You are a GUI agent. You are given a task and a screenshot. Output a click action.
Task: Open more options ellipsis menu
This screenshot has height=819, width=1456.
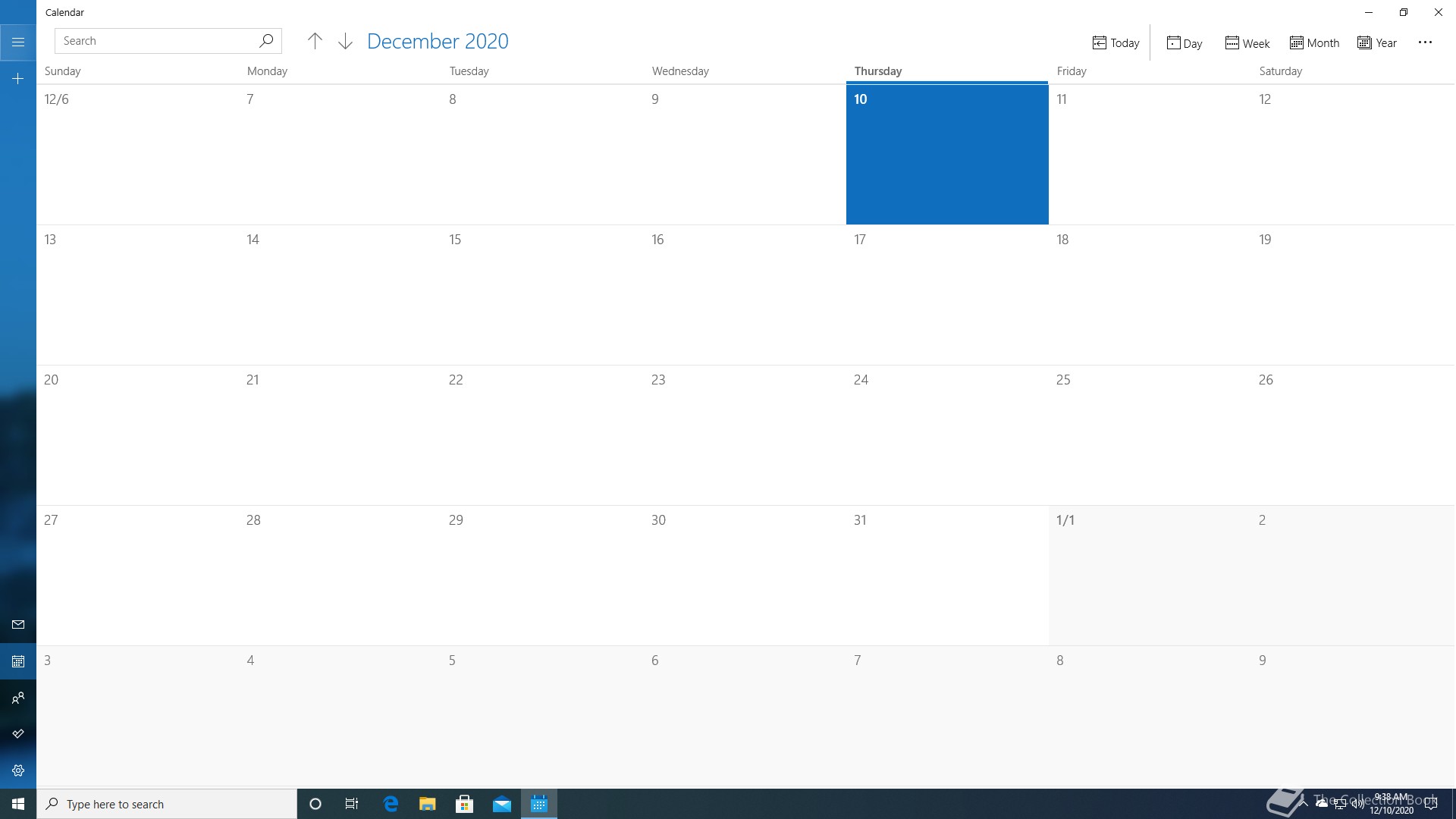click(x=1425, y=42)
